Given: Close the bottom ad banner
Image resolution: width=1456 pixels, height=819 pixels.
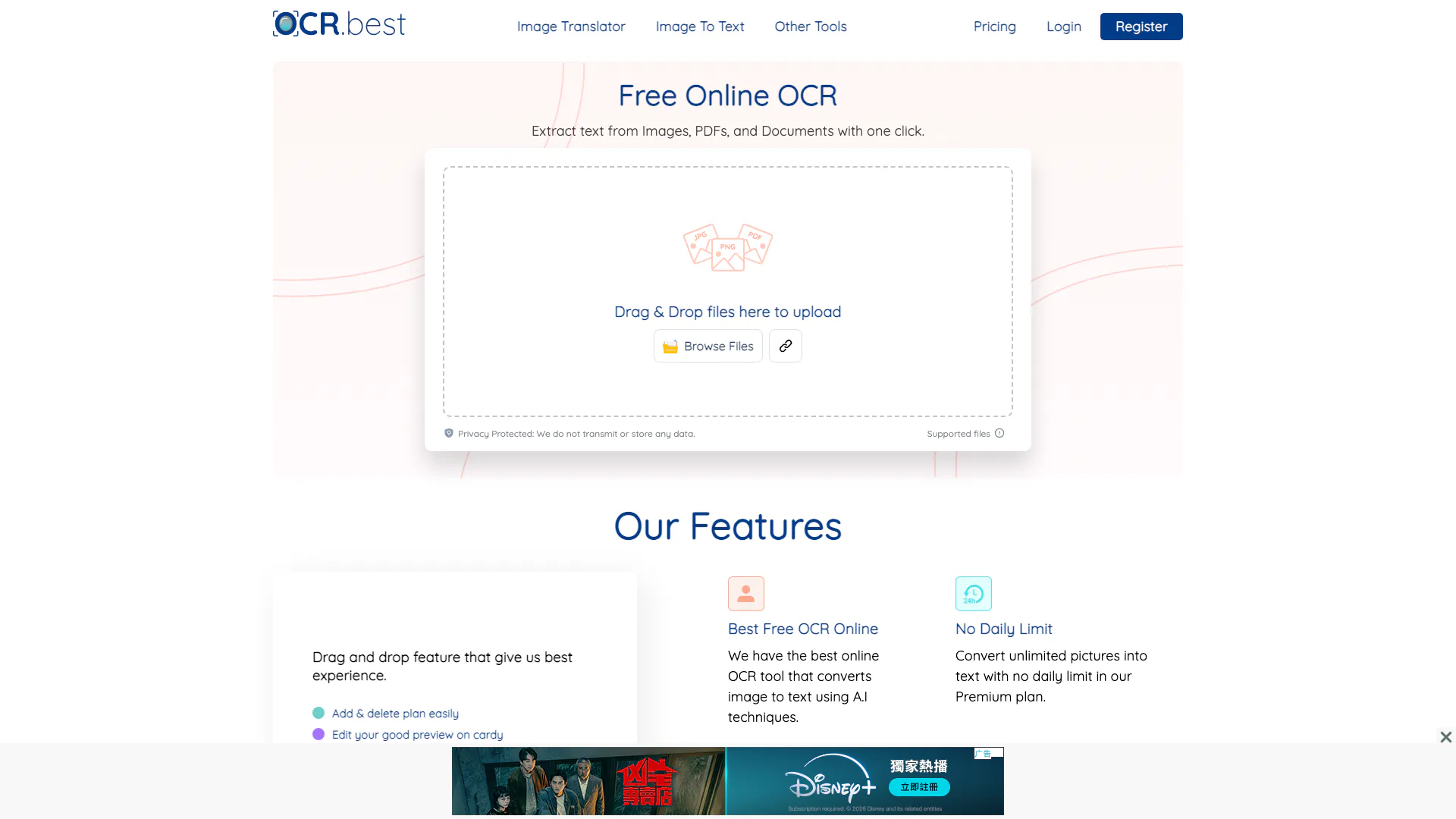Looking at the screenshot, I should coord(1445,737).
